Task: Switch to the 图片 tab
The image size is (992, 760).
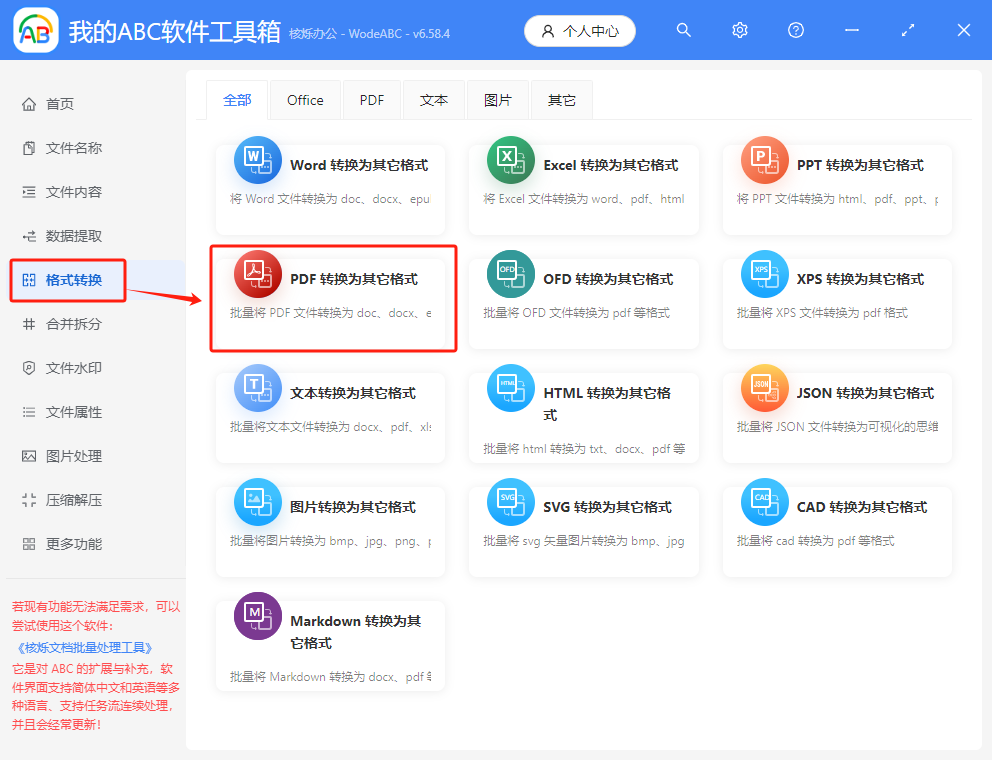Action: (x=497, y=99)
